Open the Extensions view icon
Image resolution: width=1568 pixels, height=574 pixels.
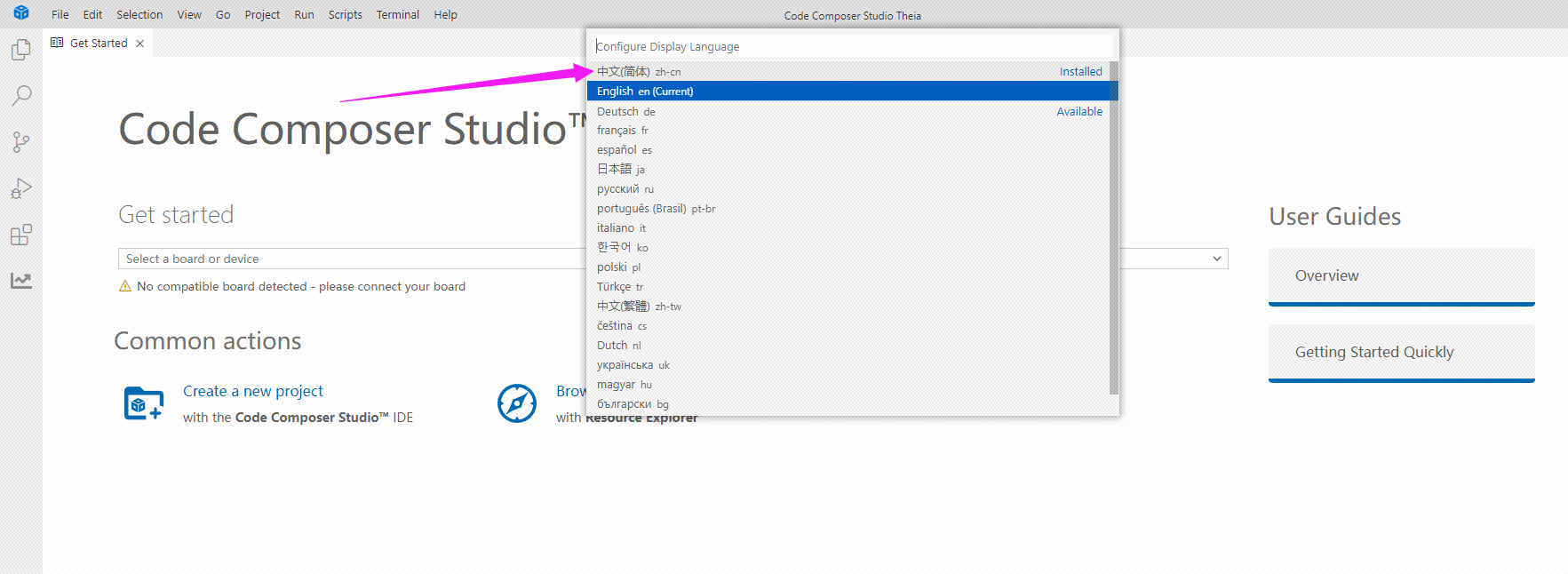click(21, 235)
